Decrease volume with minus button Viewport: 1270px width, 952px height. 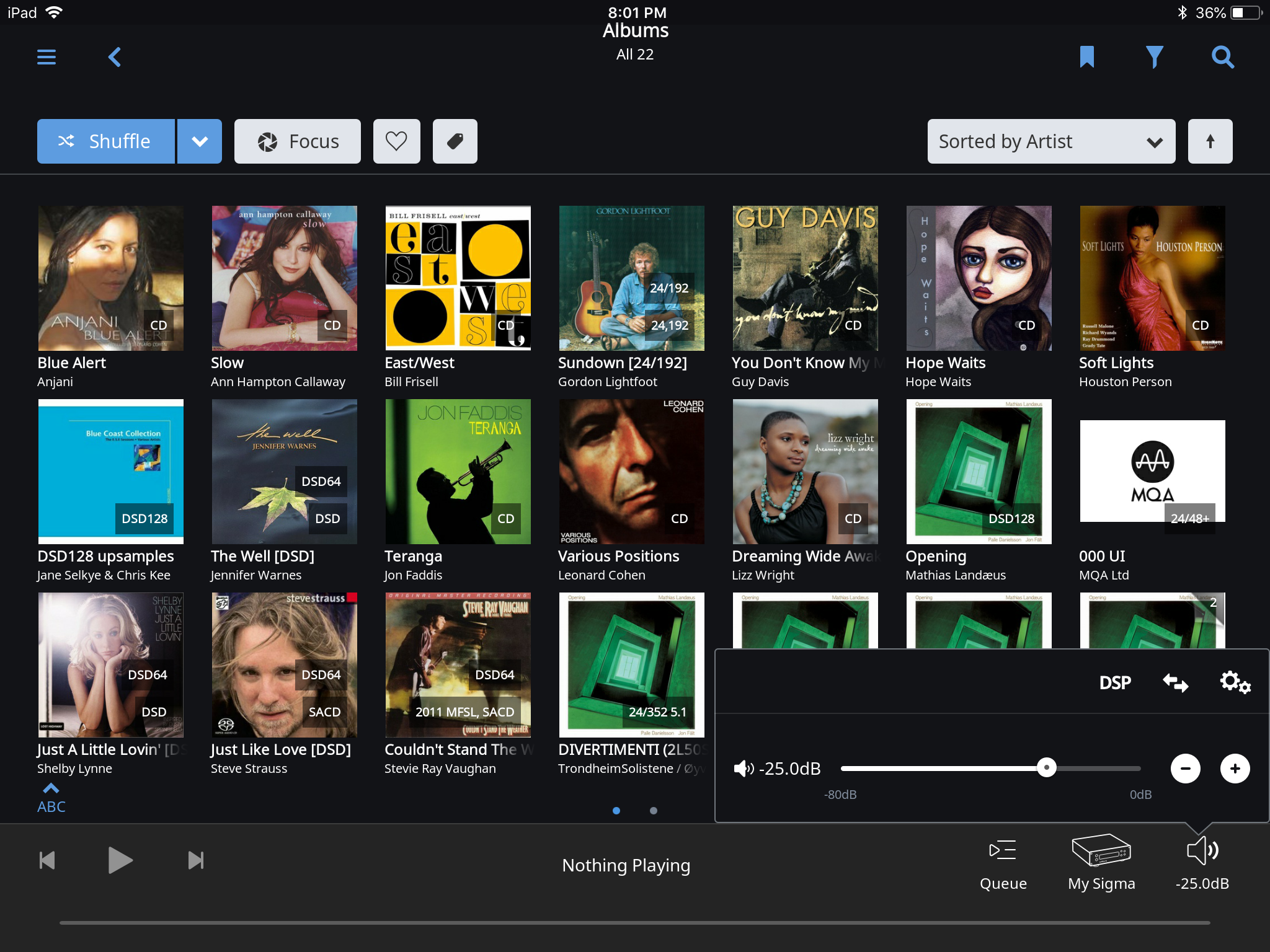(1186, 769)
